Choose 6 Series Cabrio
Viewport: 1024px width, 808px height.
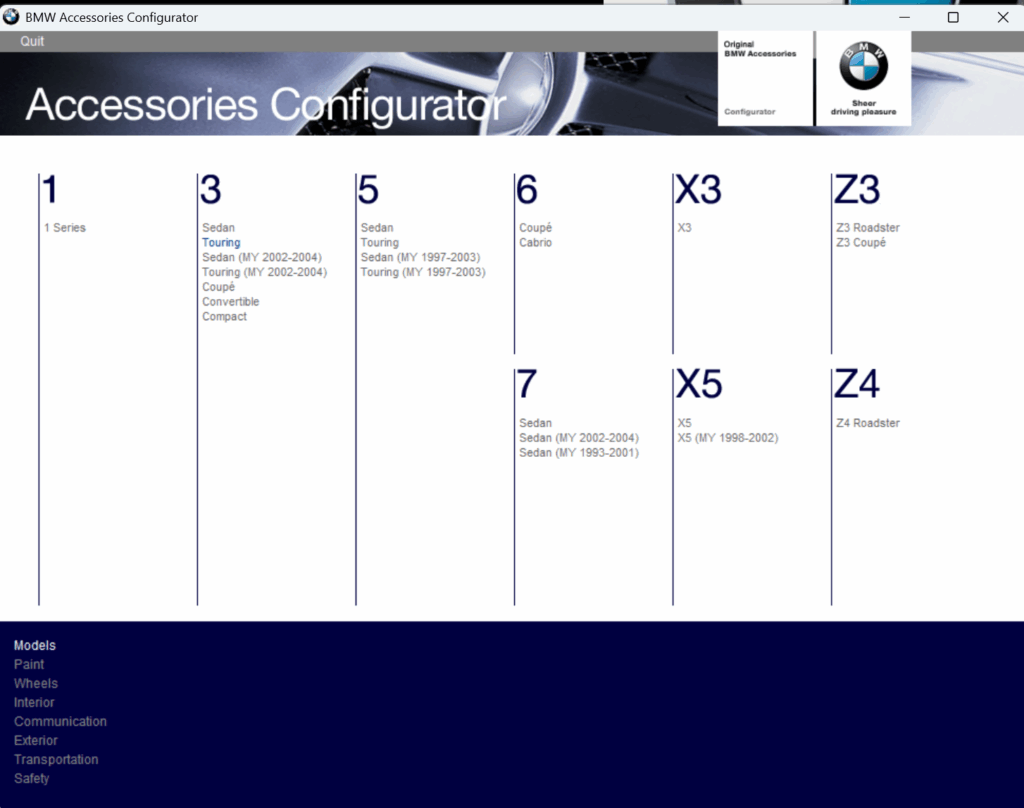point(536,242)
